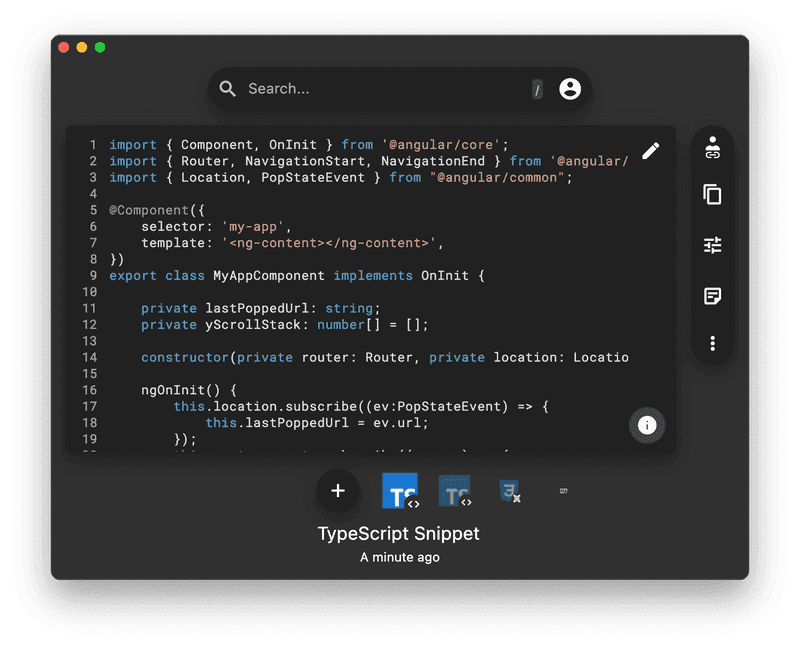The width and height of the screenshot is (800, 647).
Task: Open the notes annotation icon
Action: point(712,296)
